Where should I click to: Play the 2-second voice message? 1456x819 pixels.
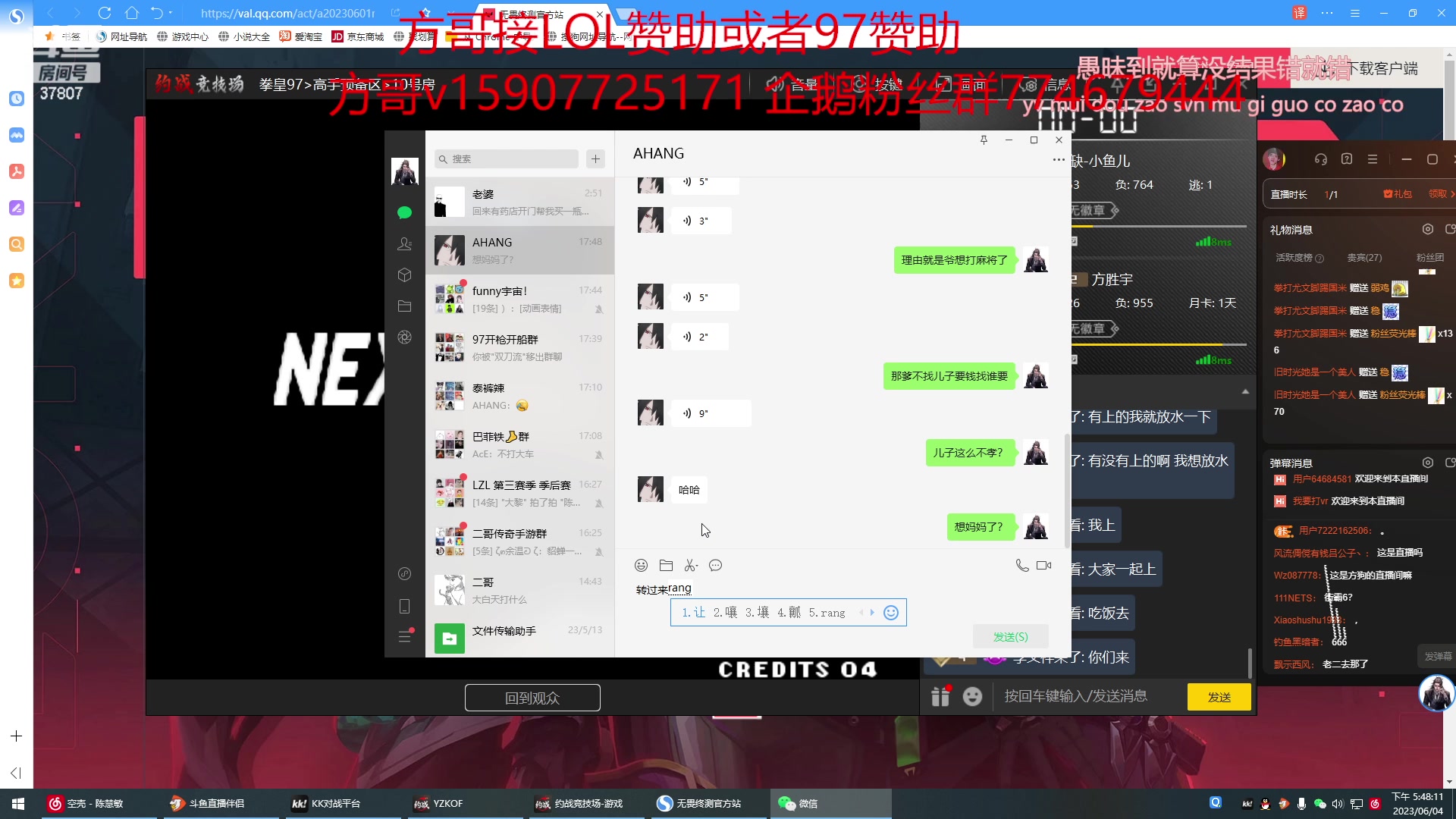tap(699, 336)
